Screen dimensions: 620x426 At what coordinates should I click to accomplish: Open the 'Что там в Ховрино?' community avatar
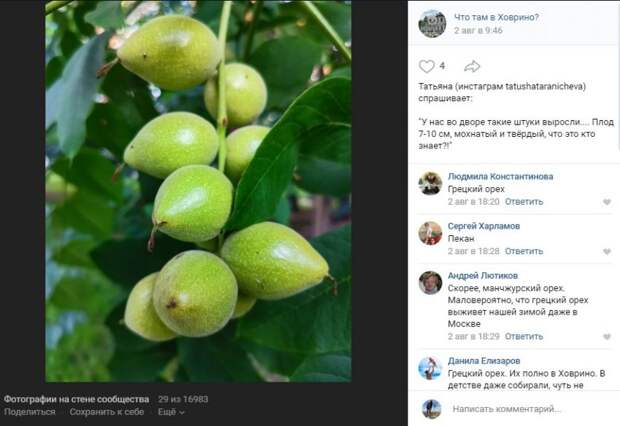click(432, 24)
